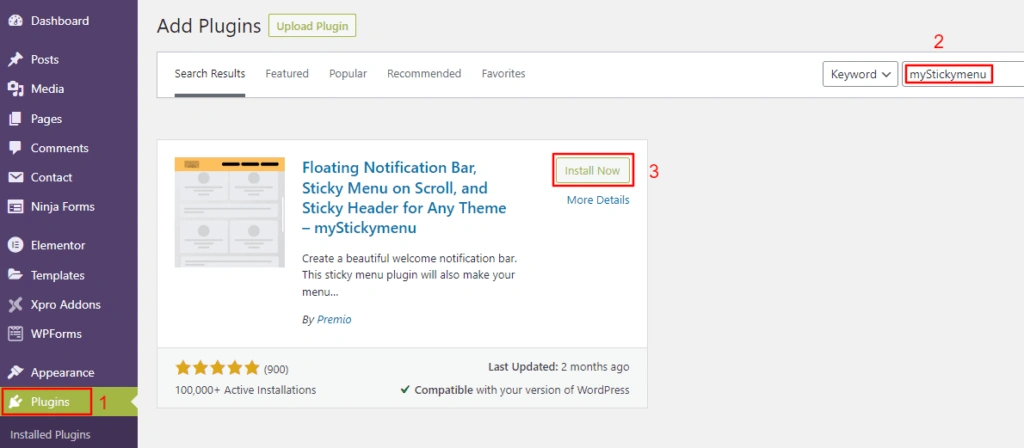Click the Contact envelope icon
Viewport: 1024px width, 448px height.
(x=15, y=177)
